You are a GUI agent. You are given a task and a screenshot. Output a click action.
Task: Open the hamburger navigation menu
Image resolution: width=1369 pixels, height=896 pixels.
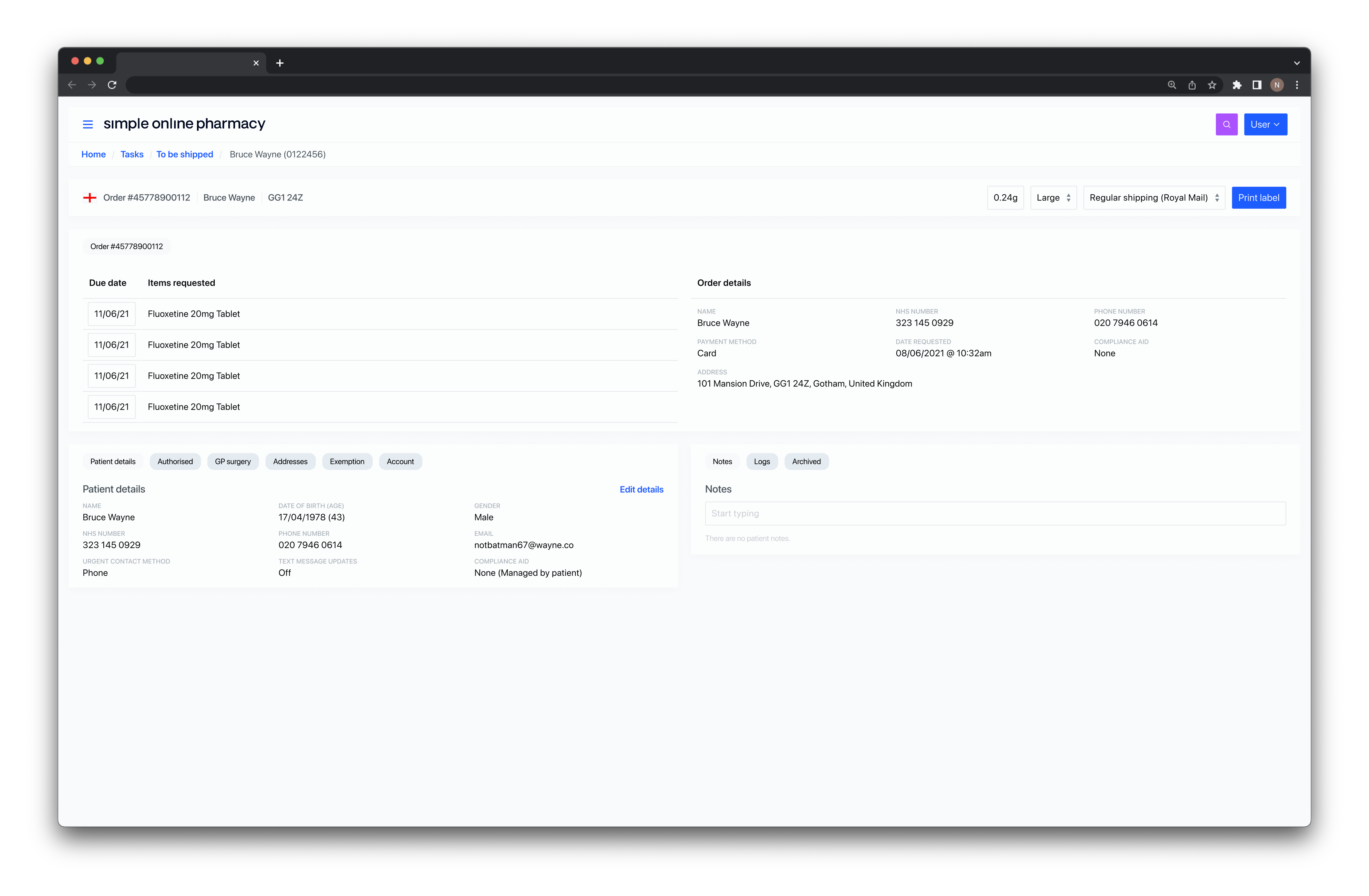[87, 124]
